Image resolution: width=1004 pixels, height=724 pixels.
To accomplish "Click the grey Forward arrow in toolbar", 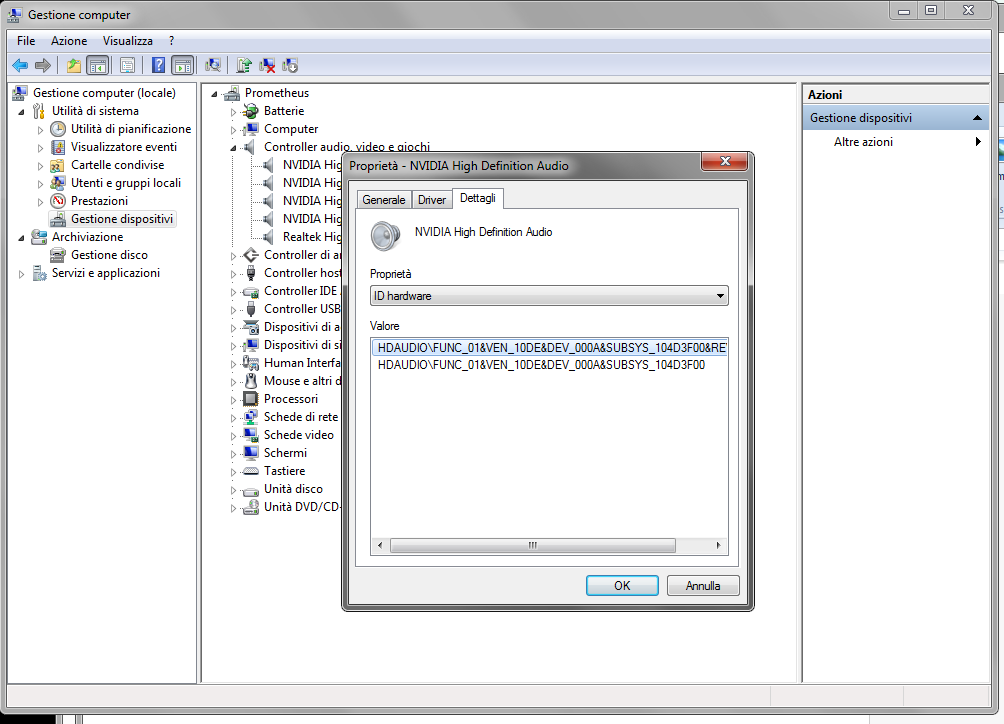I will click(x=43, y=65).
